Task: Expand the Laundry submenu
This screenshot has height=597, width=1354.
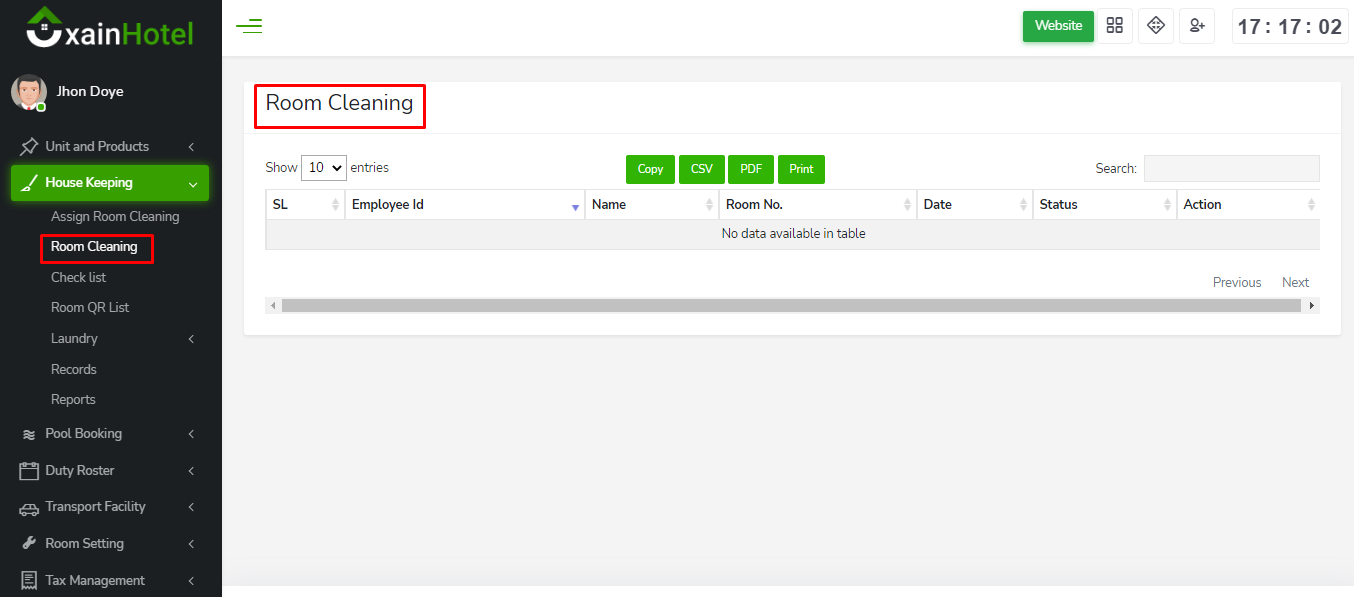Action: (122, 339)
